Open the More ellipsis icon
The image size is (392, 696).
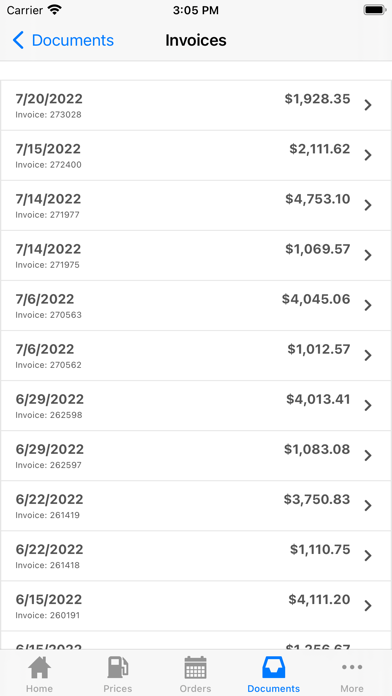352,667
